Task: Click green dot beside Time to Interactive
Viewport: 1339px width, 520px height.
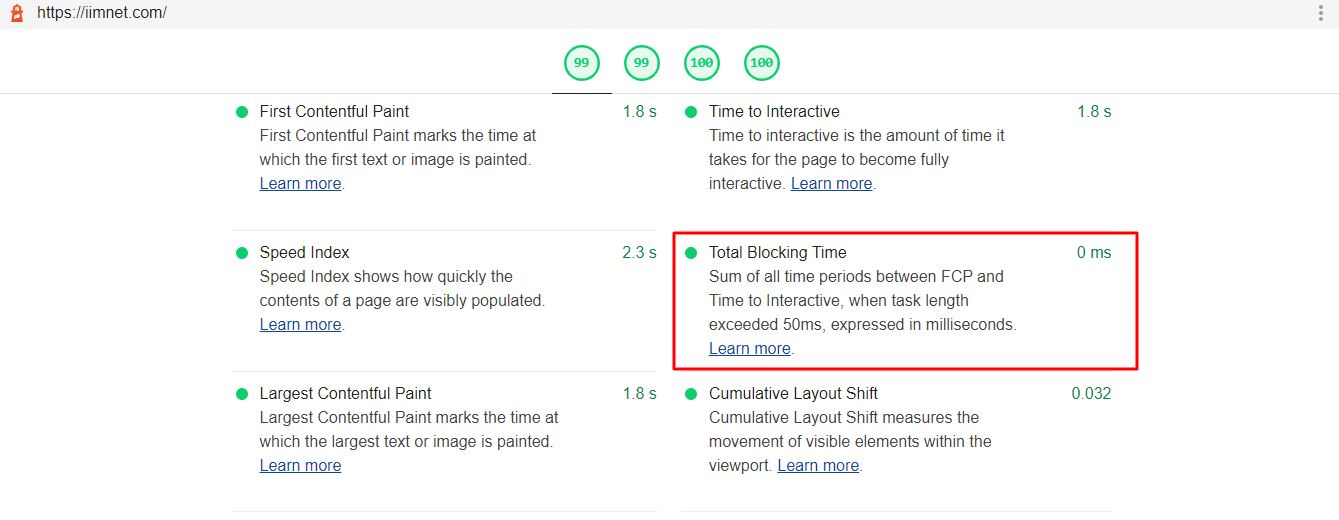Action: click(x=691, y=112)
